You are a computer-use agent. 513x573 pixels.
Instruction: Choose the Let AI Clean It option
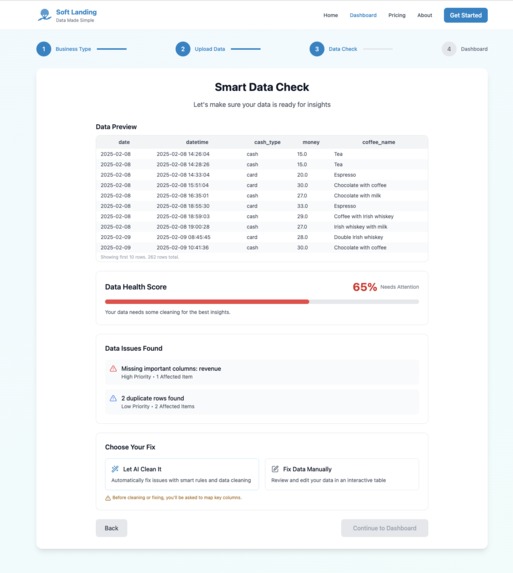pyautogui.click(x=182, y=474)
